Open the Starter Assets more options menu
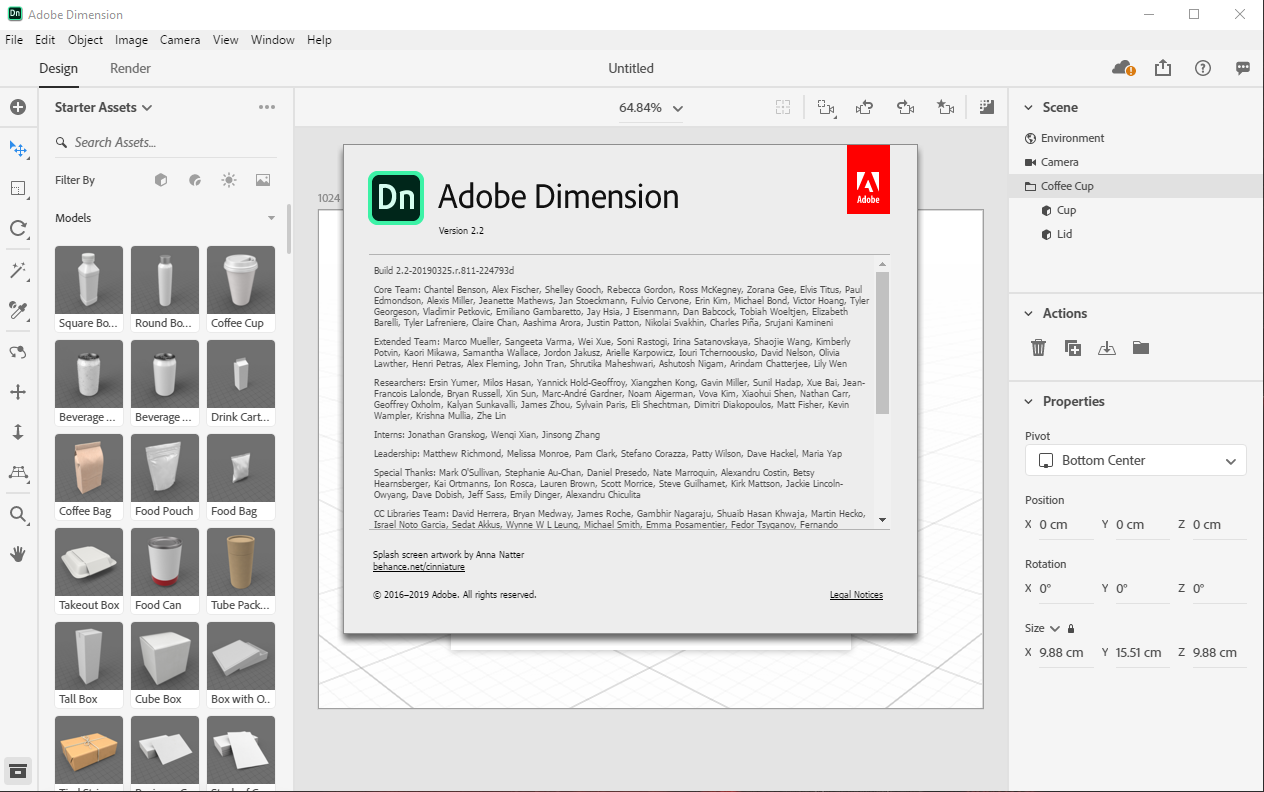Viewport: 1264px width, 792px height. (x=267, y=107)
